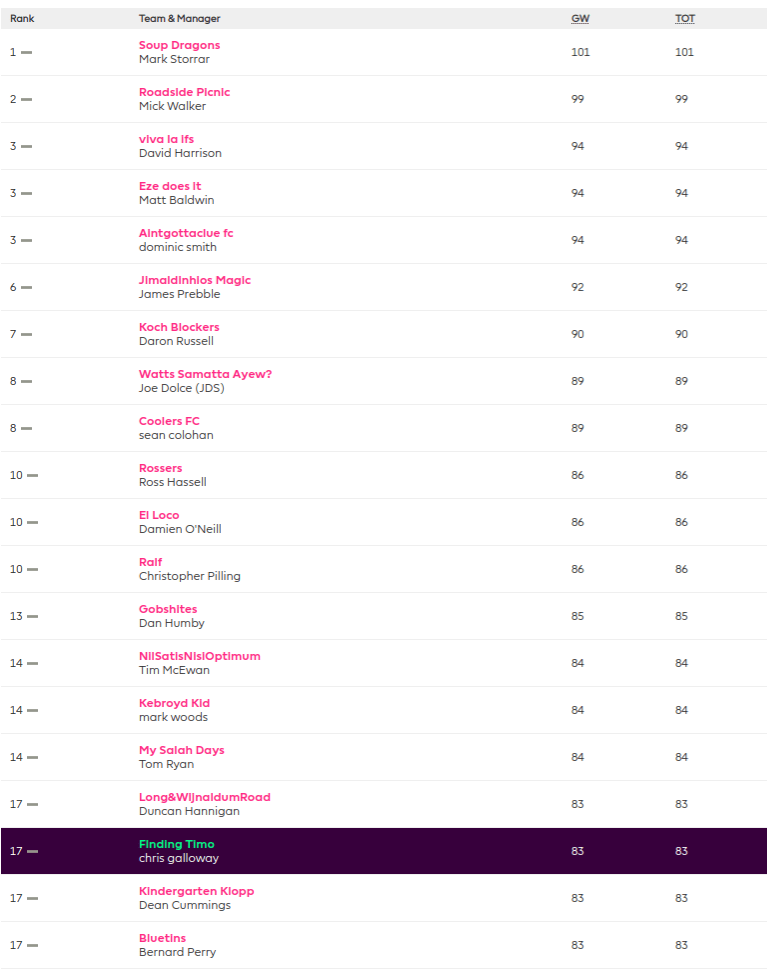
Task: Click the GW column header
Action: point(580,18)
